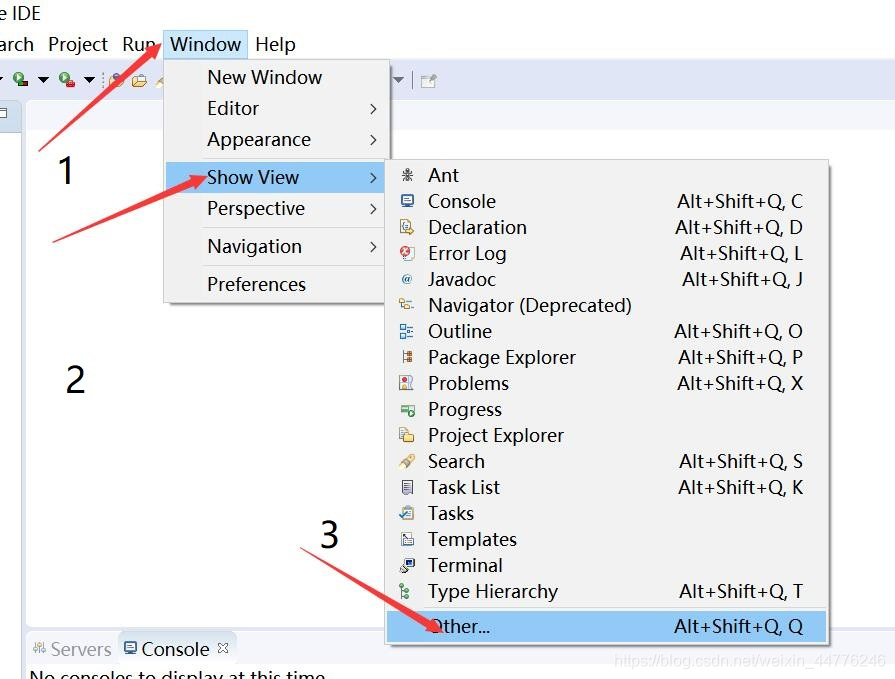Choose Terminal view entry

[x=606, y=565]
